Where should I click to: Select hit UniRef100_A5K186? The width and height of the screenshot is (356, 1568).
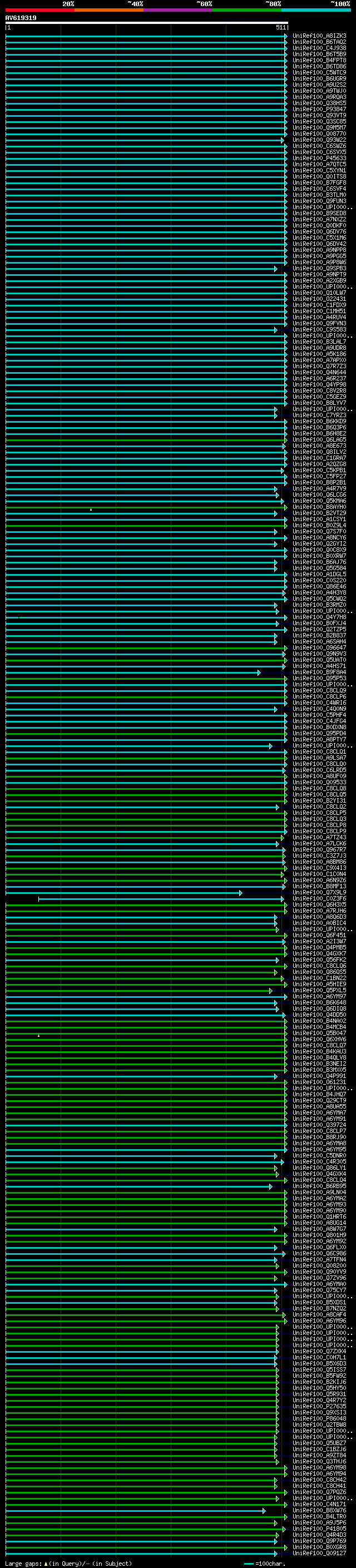[319, 354]
